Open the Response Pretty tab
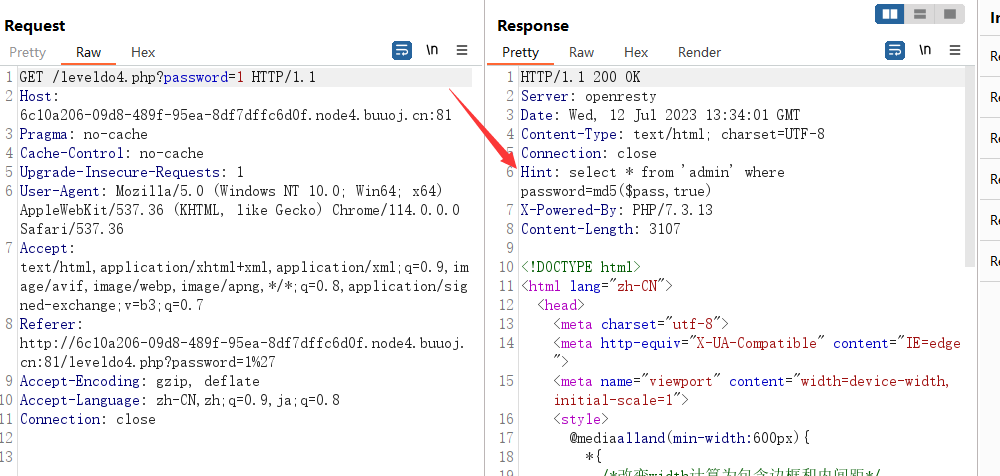 (x=520, y=52)
